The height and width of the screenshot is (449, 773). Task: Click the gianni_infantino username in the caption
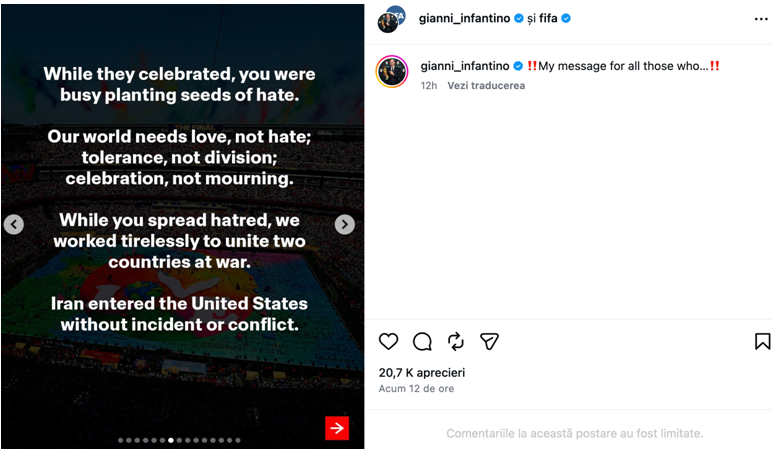click(465, 66)
